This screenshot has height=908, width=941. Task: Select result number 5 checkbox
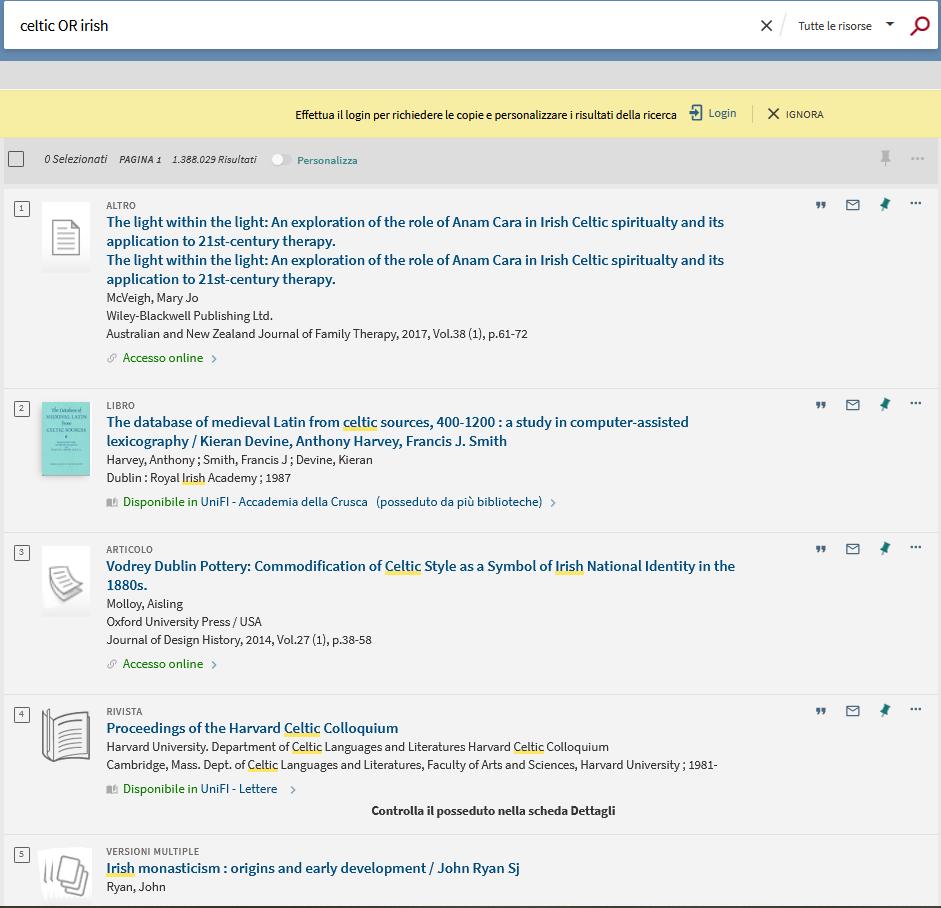tap(22, 855)
